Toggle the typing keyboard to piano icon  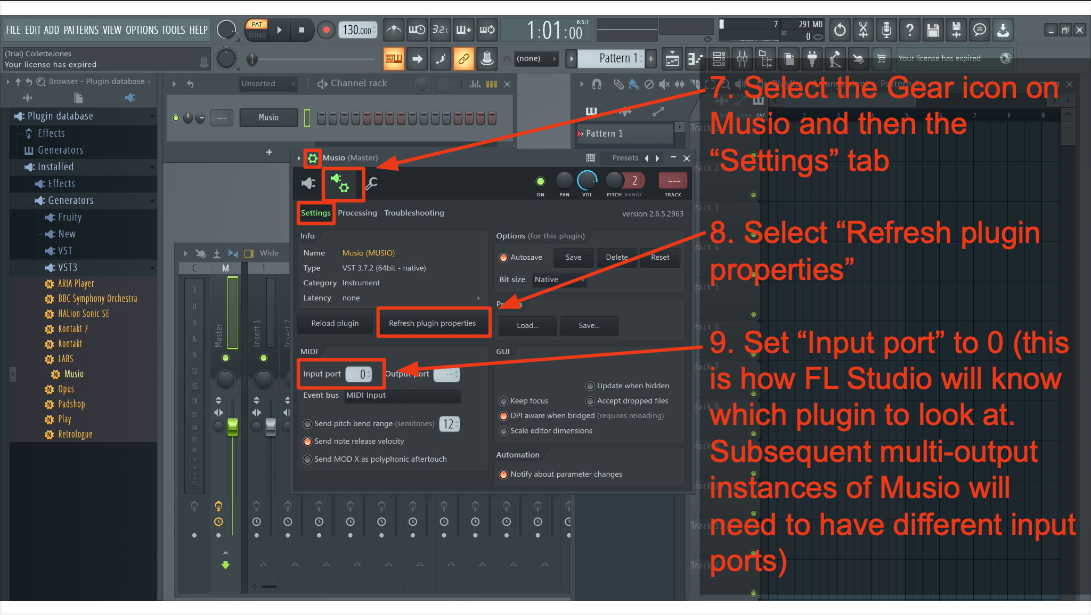(x=393, y=59)
